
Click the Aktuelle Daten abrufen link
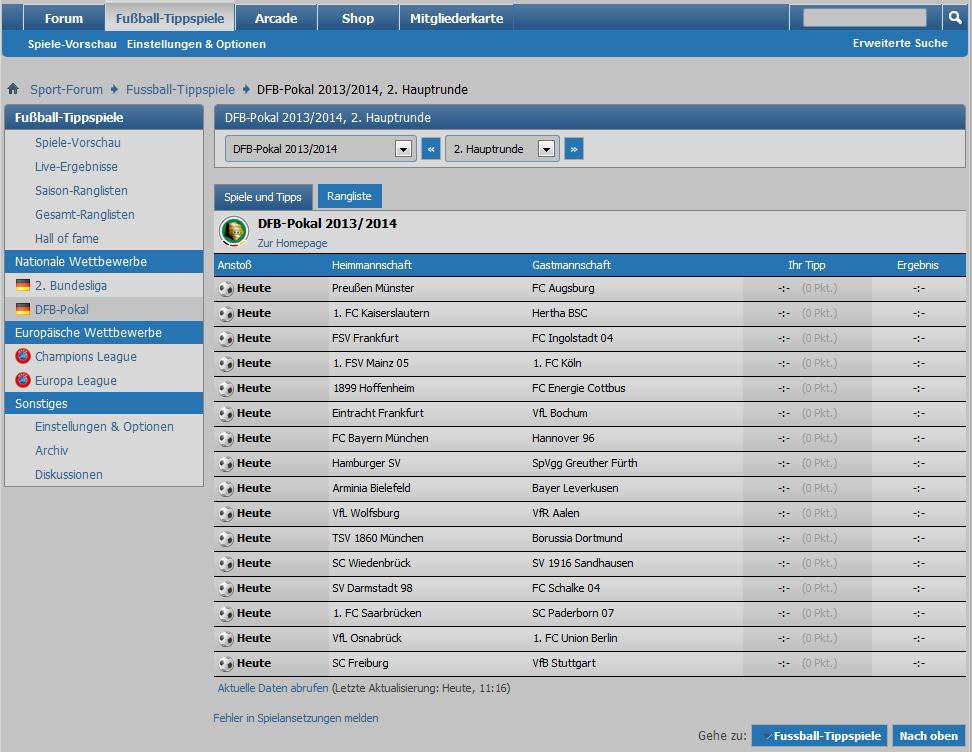click(273, 688)
